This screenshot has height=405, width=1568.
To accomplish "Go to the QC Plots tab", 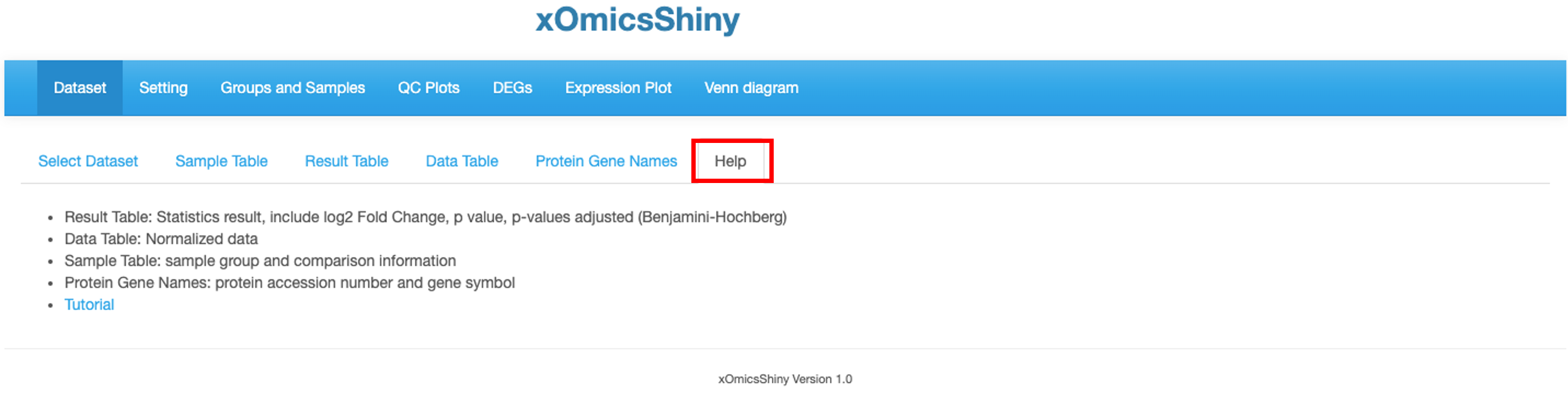I will point(429,88).
